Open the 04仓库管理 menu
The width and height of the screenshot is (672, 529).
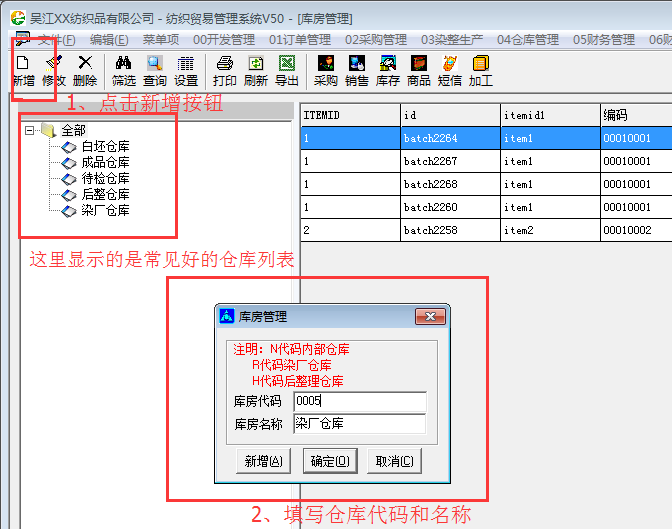click(x=528, y=40)
